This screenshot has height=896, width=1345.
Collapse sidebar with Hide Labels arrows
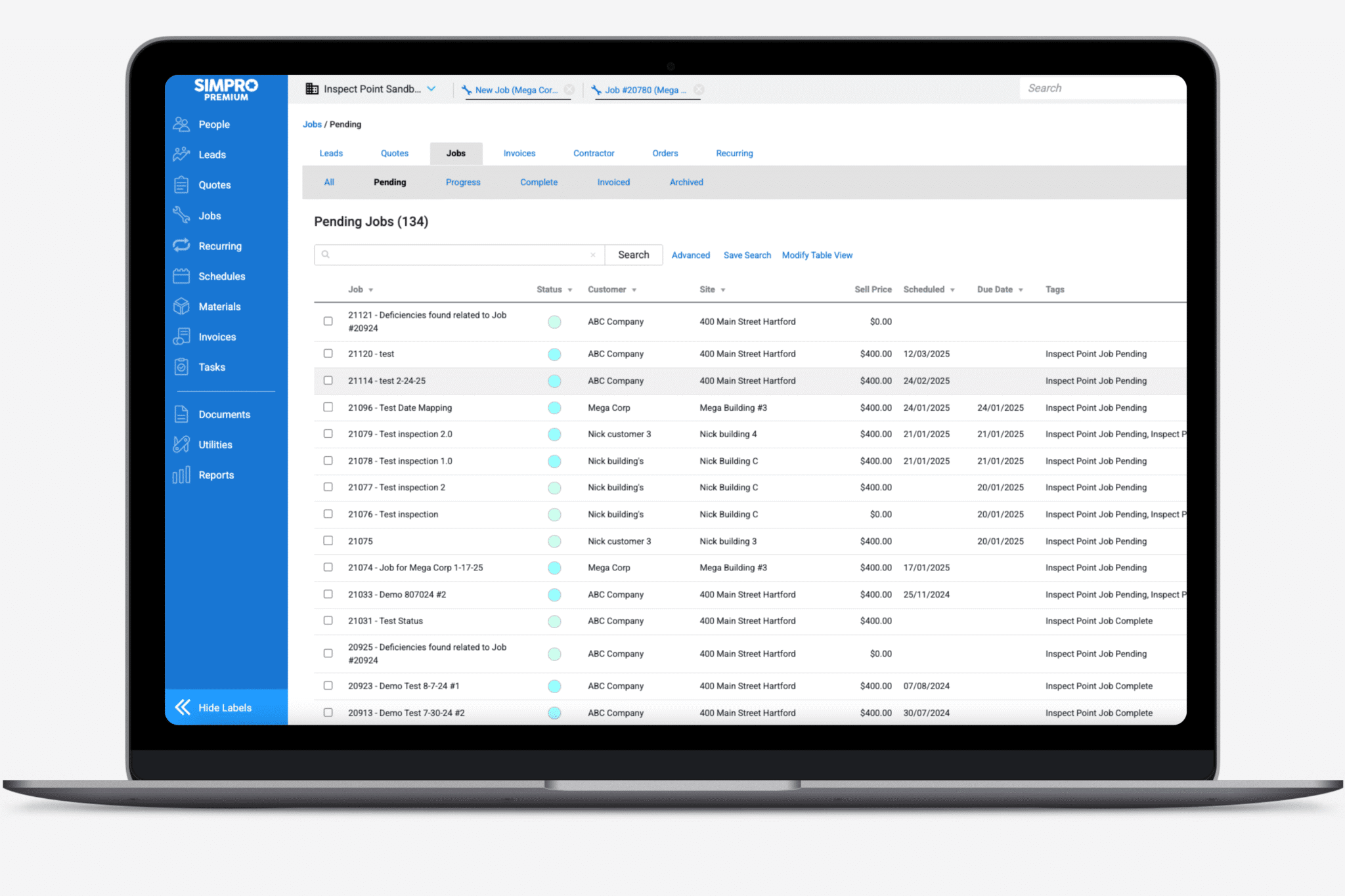tap(183, 707)
